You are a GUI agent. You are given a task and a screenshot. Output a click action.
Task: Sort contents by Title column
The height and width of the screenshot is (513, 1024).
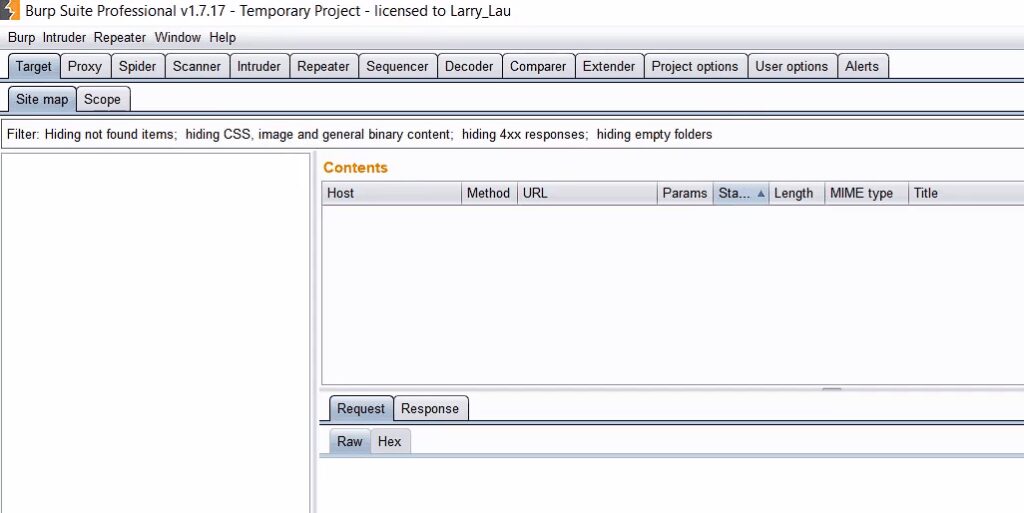966,193
